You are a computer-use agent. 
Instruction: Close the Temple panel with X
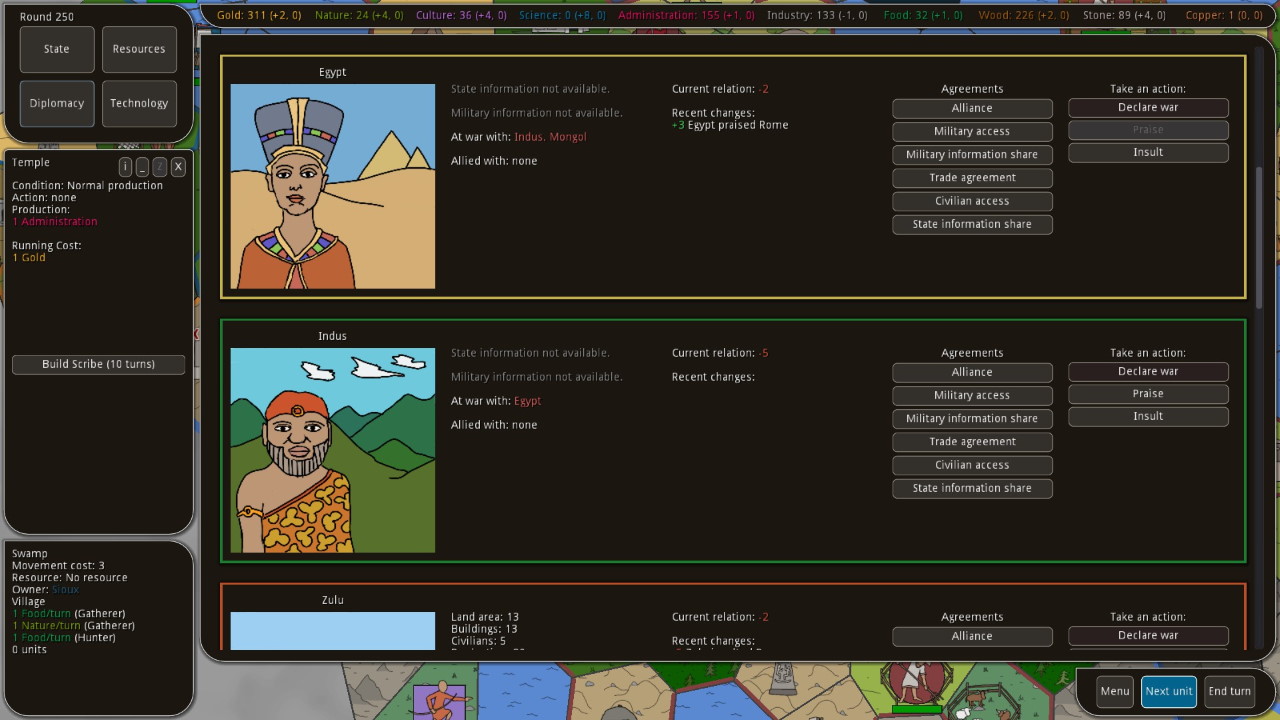point(178,167)
